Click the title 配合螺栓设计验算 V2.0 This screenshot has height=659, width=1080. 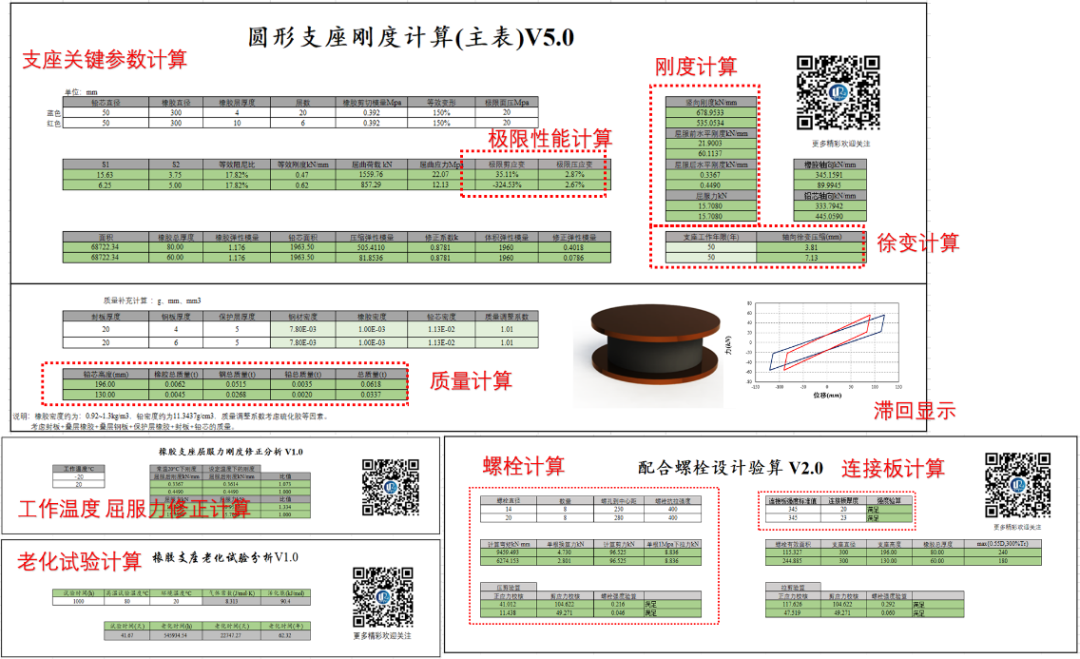click(x=730, y=468)
